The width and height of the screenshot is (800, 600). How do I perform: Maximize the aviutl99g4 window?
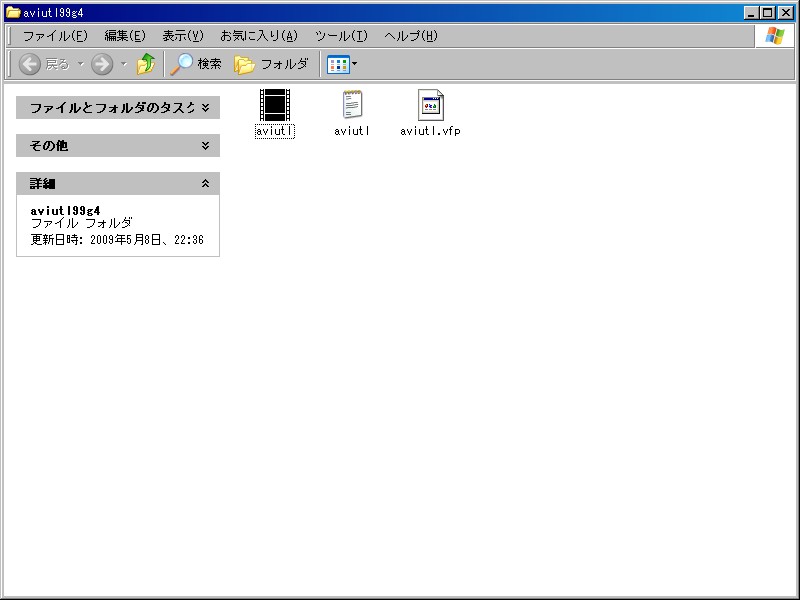(x=767, y=13)
